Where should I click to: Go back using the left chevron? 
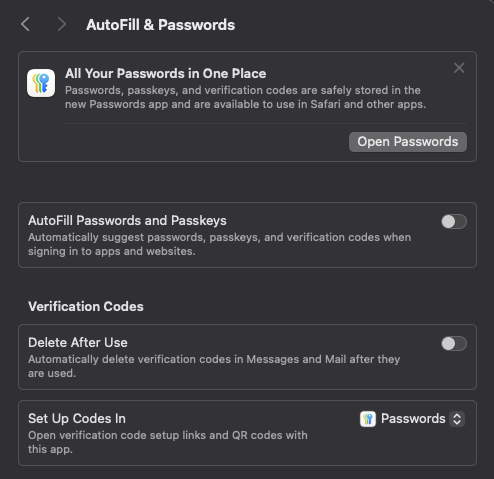coord(26,24)
